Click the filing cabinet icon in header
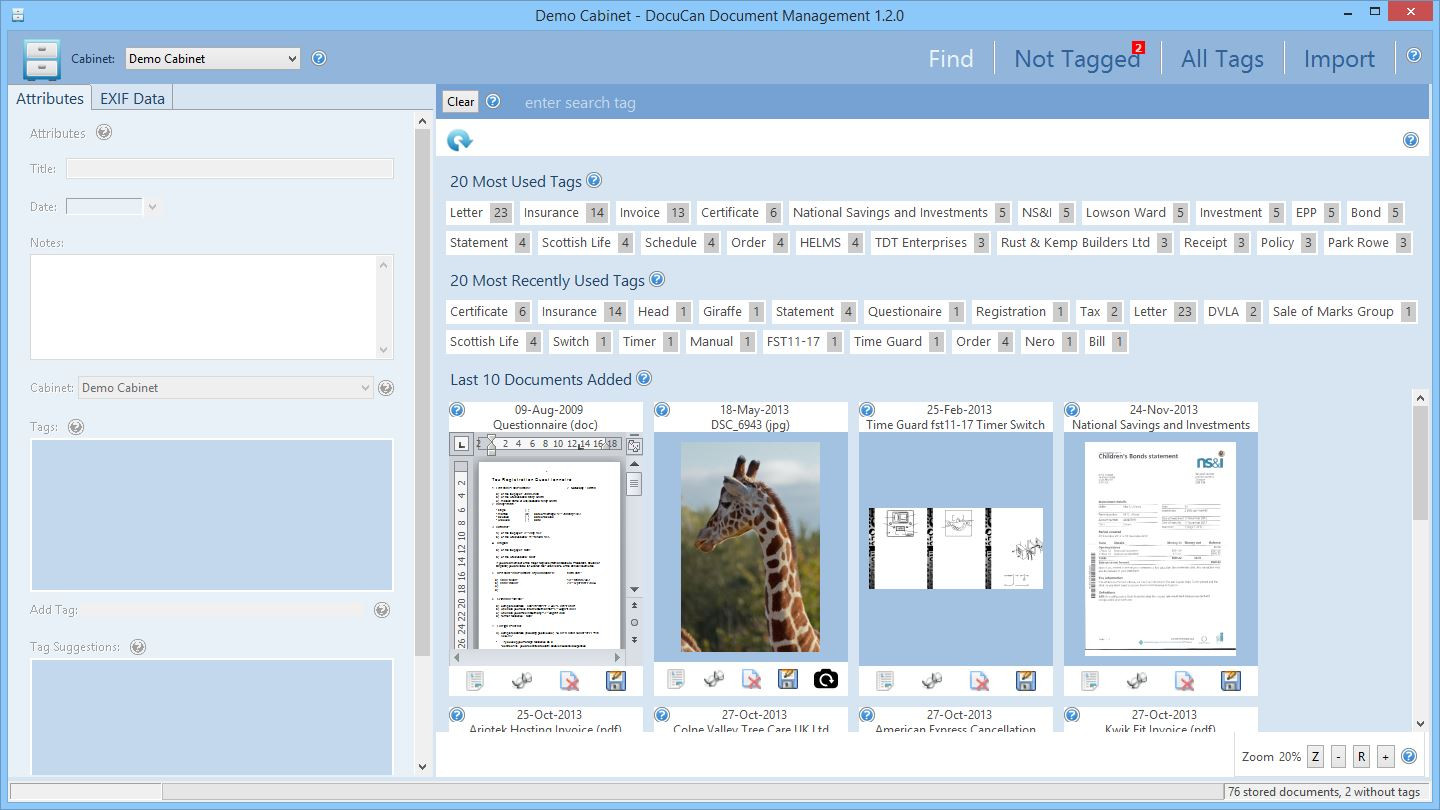Image resolution: width=1440 pixels, height=810 pixels. coord(41,60)
